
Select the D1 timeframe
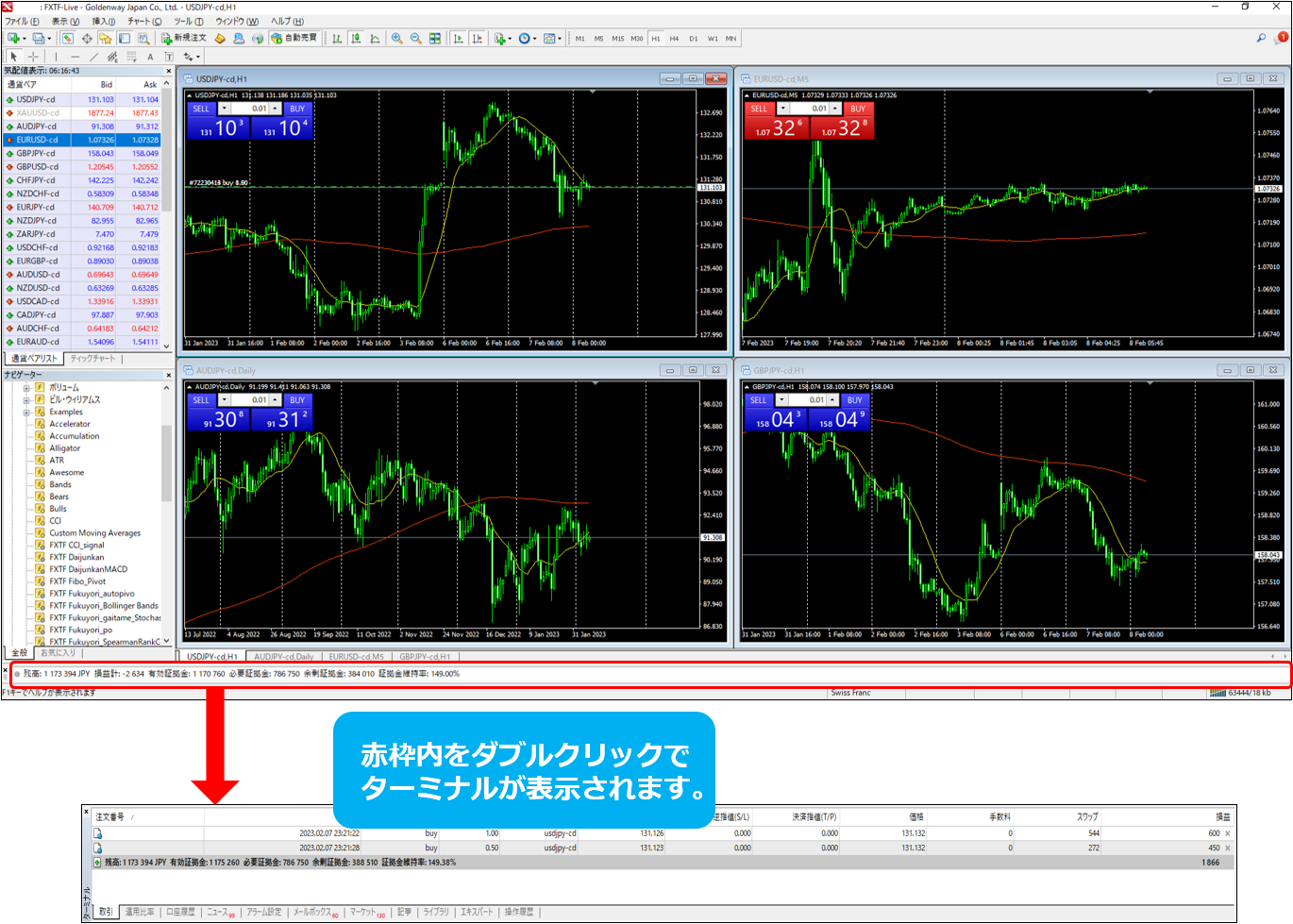click(x=693, y=39)
